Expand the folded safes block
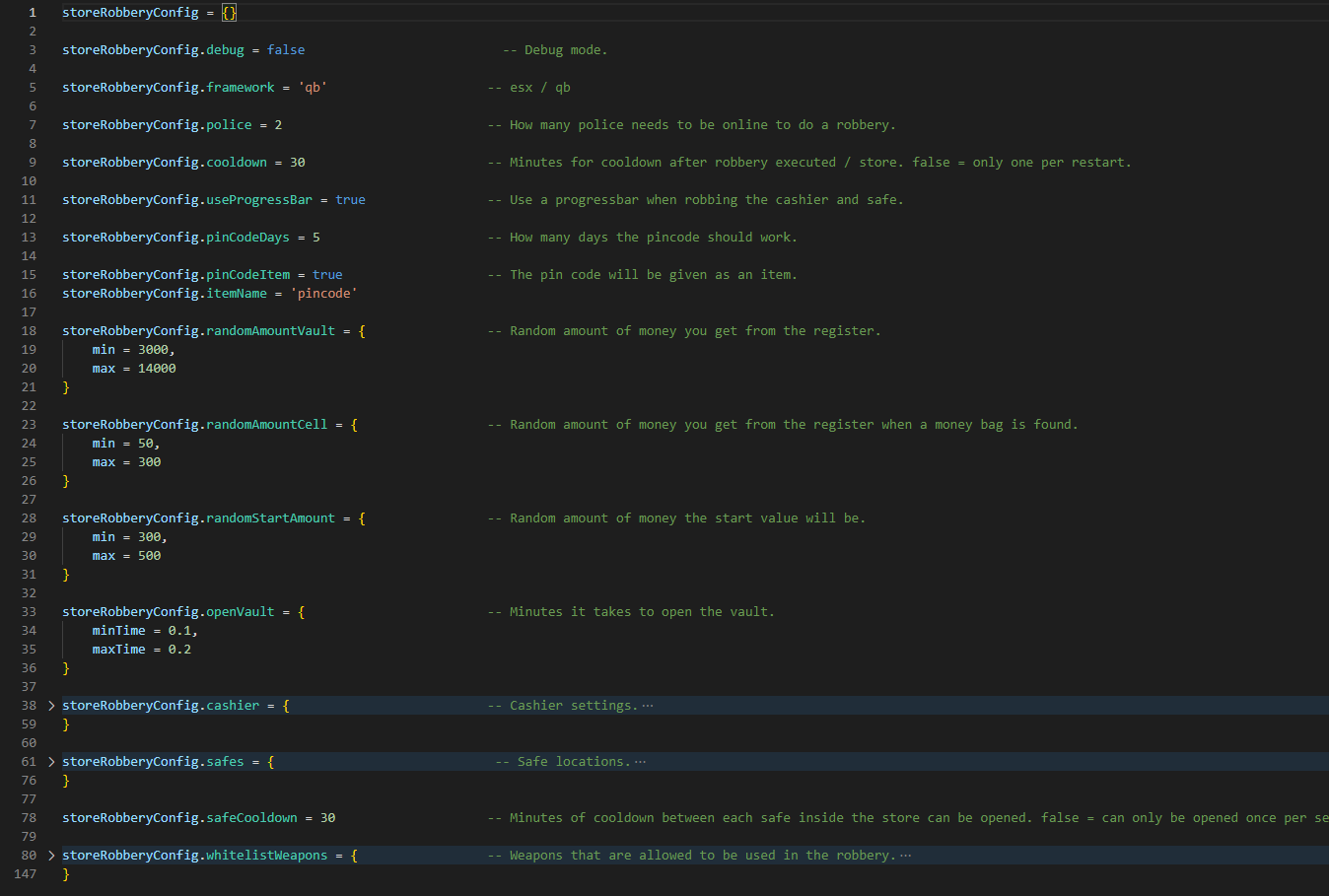This screenshot has height=896, width=1329. pos(51,762)
